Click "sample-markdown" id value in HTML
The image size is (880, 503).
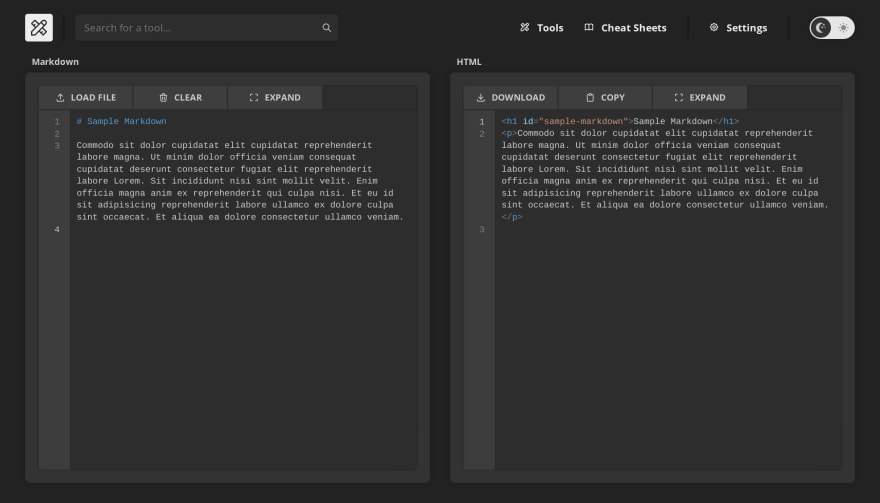coord(583,121)
